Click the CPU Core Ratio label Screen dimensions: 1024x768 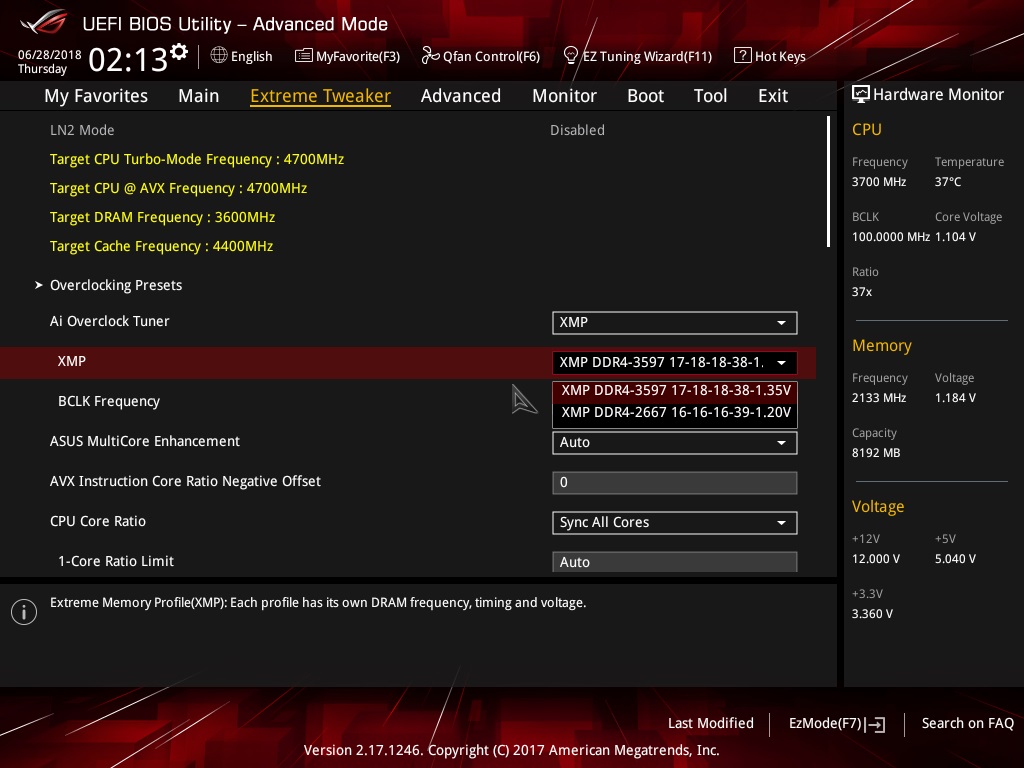(x=98, y=521)
